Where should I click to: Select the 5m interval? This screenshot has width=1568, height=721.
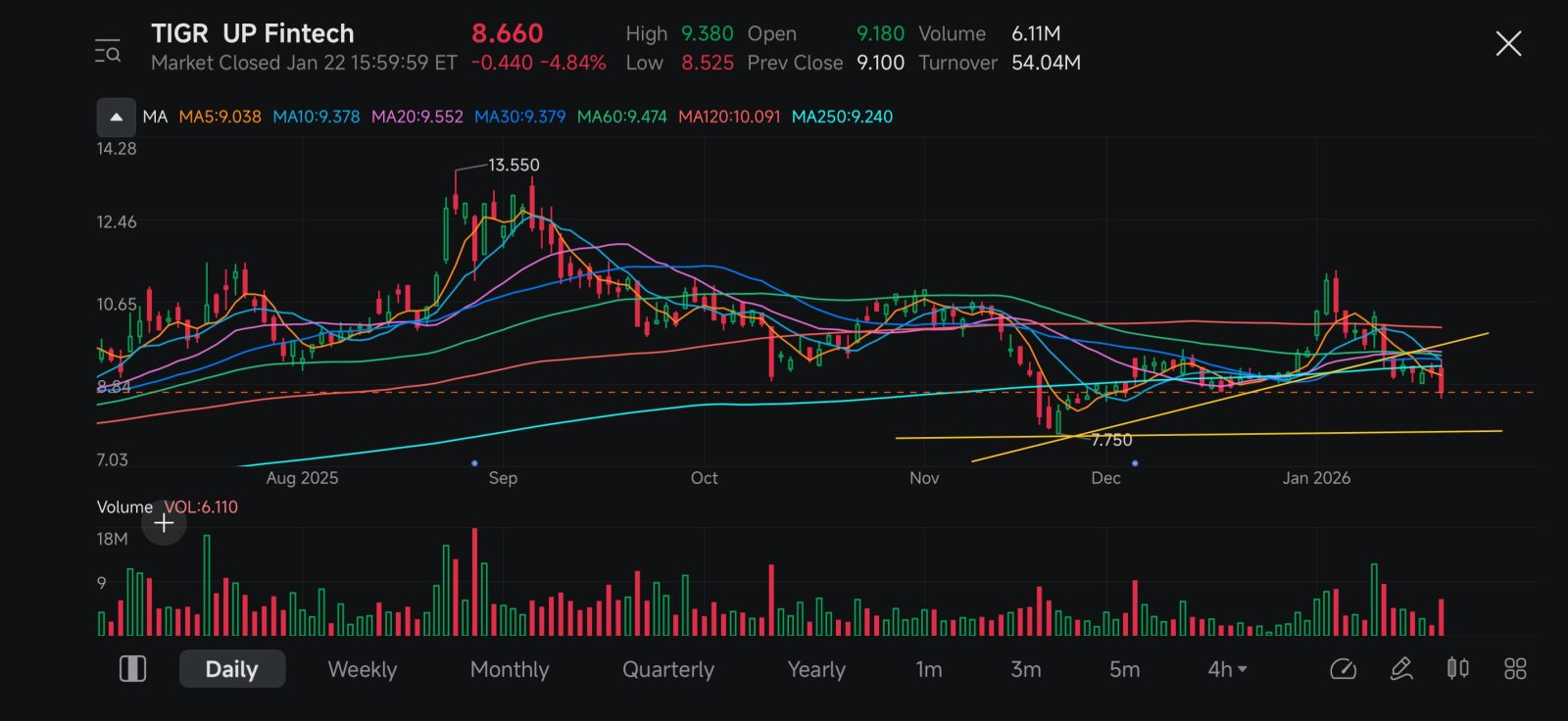(x=1124, y=669)
